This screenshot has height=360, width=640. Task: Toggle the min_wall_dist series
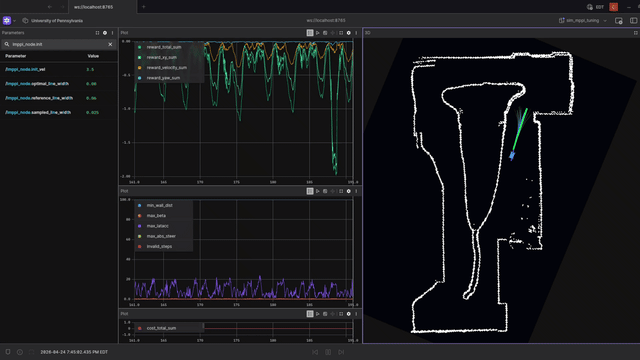click(x=160, y=206)
